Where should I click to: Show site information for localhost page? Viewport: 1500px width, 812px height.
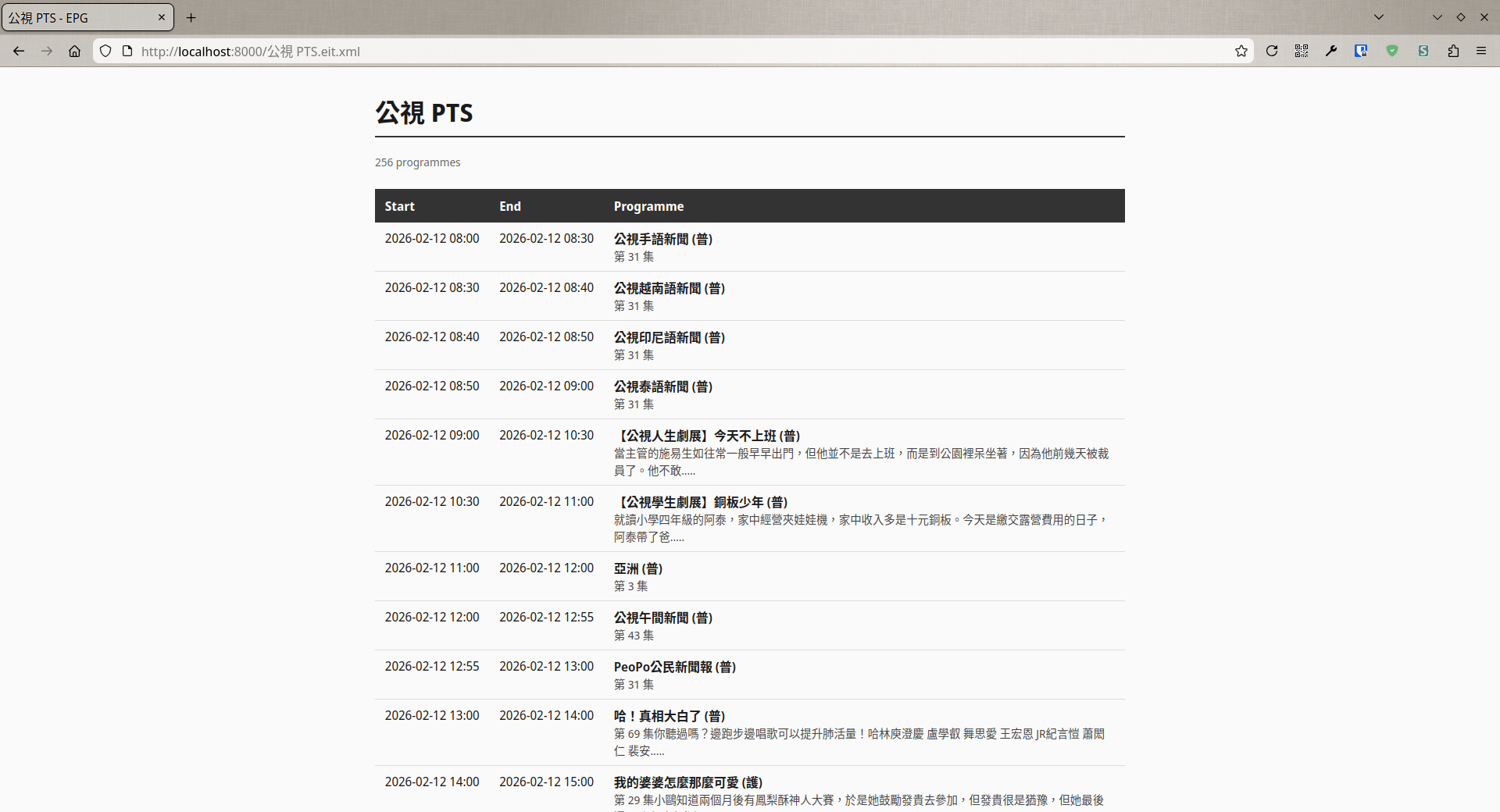click(x=127, y=51)
